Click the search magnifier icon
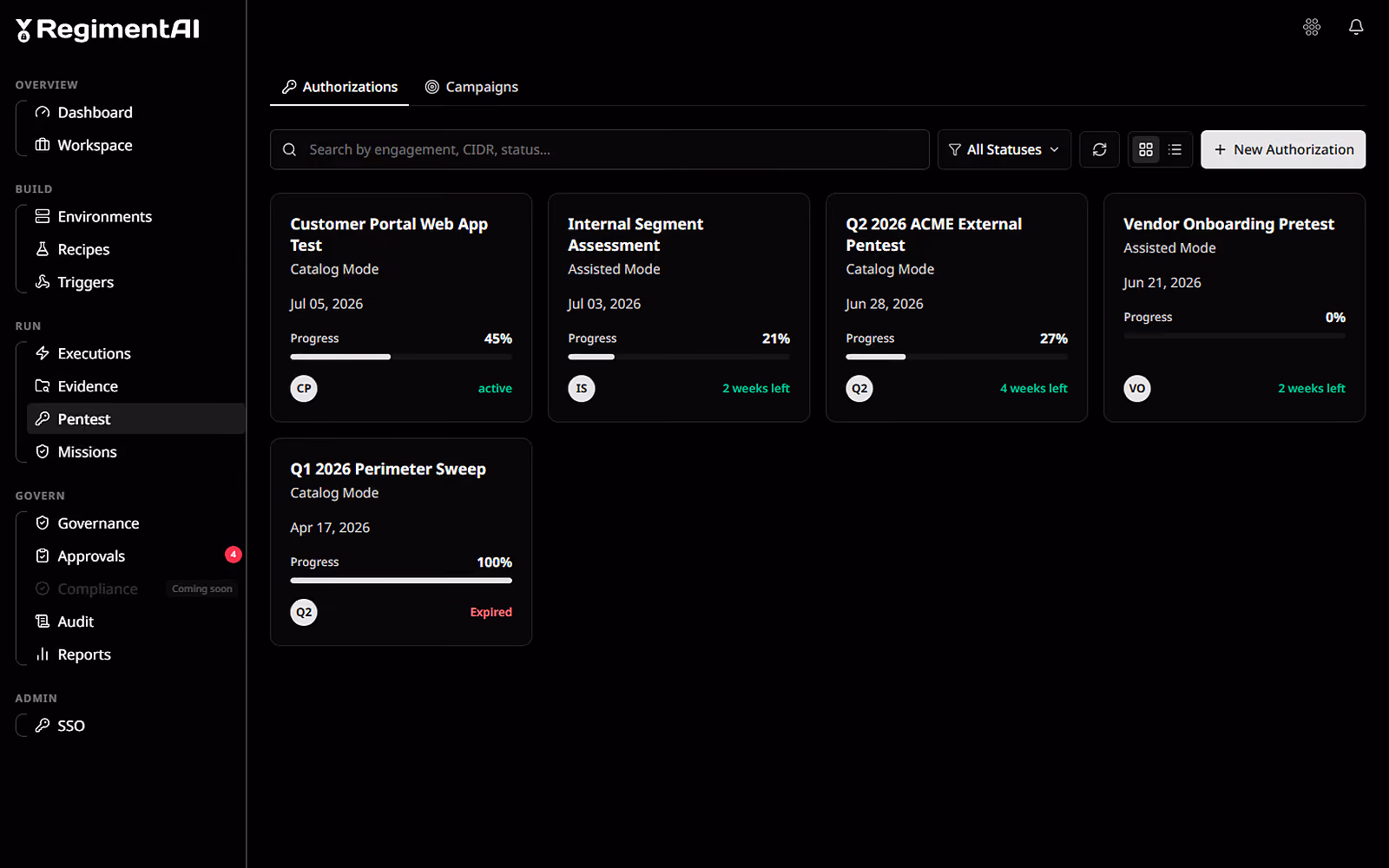The width and height of the screenshot is (1389, 868). click(290, 149)
